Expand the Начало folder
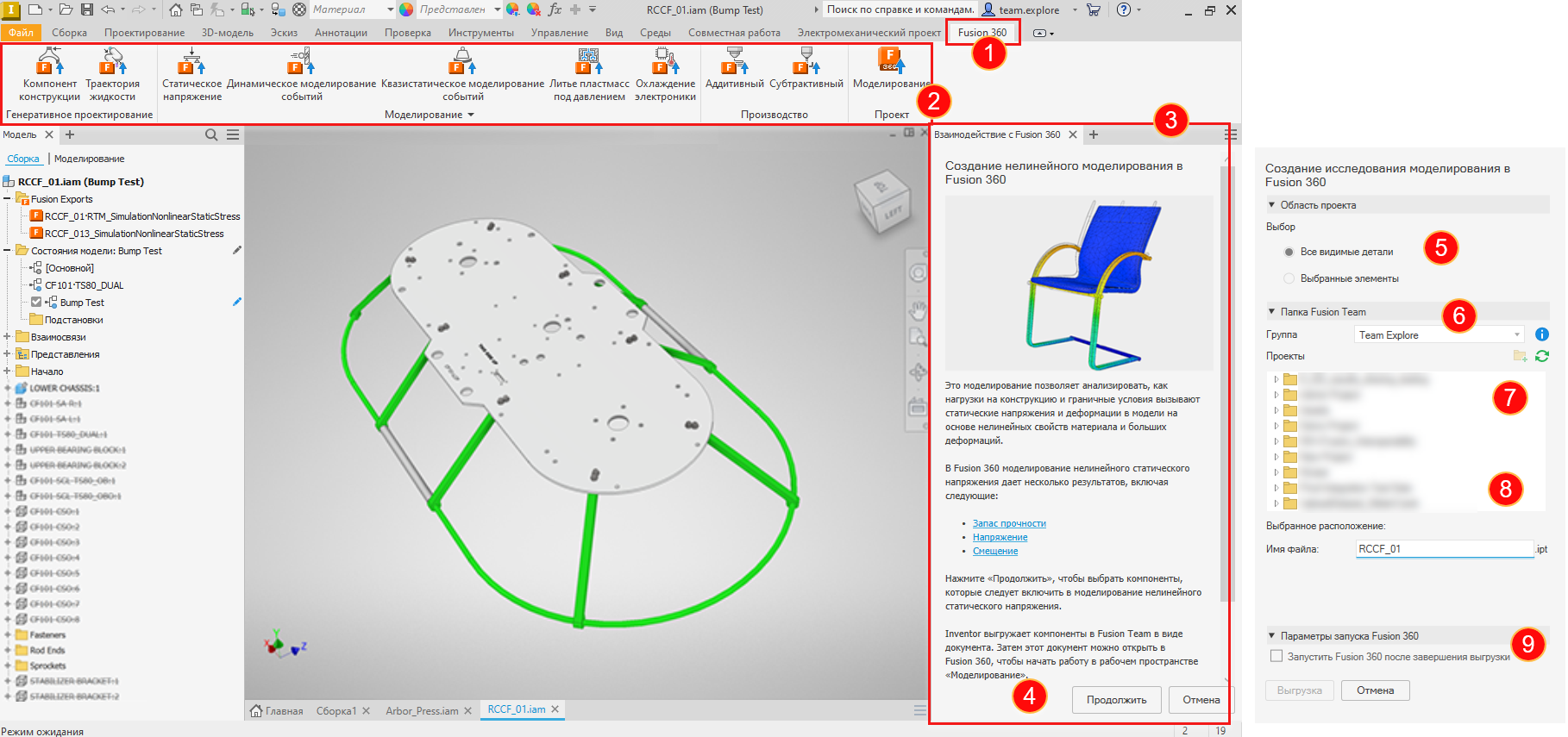This screenshot has width=1568, height=737. click(7, 371)
